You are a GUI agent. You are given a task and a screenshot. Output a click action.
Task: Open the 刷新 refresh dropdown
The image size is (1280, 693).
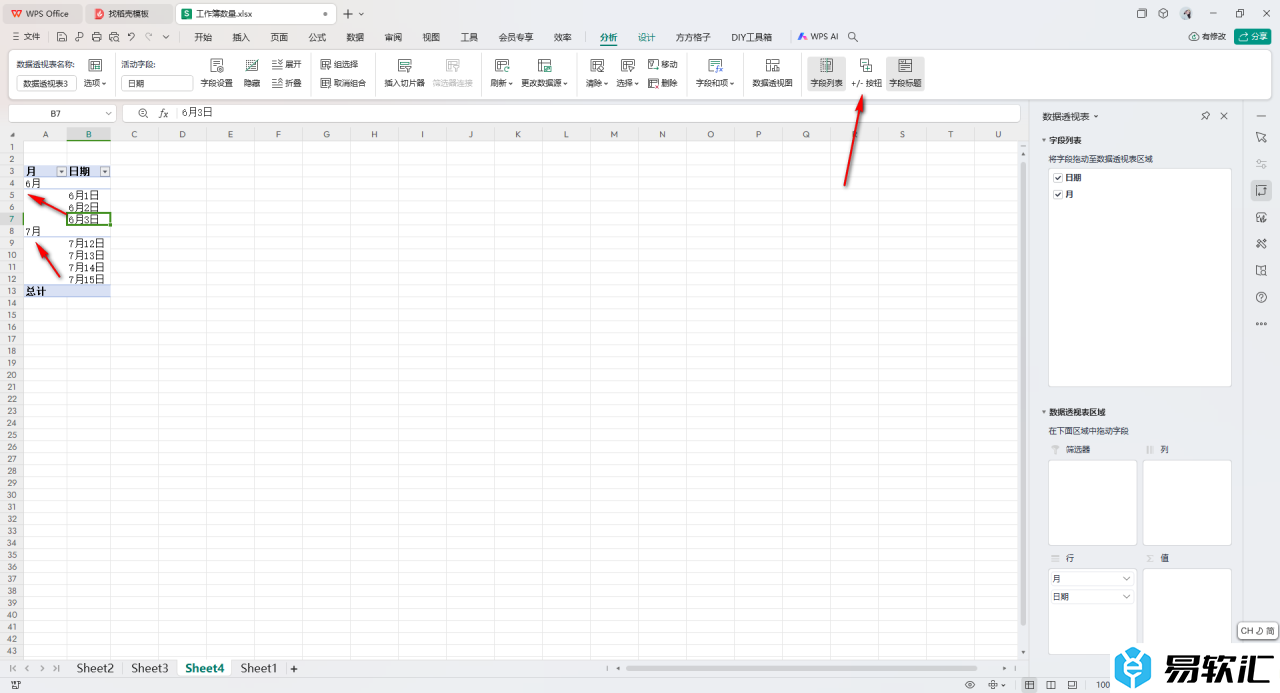(x=501, y=83)
